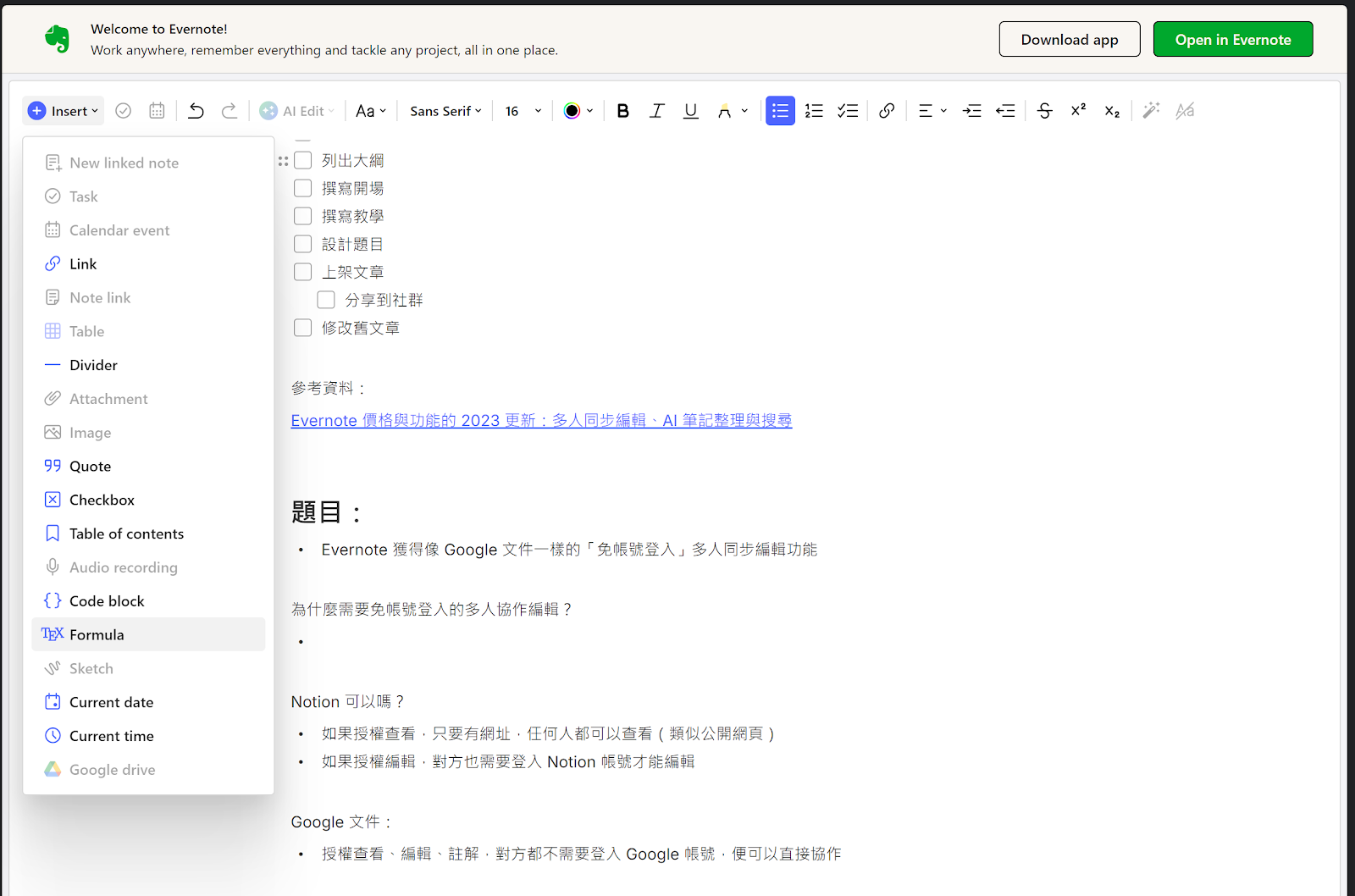Choose New linked note menu item

tap(148, 163)
